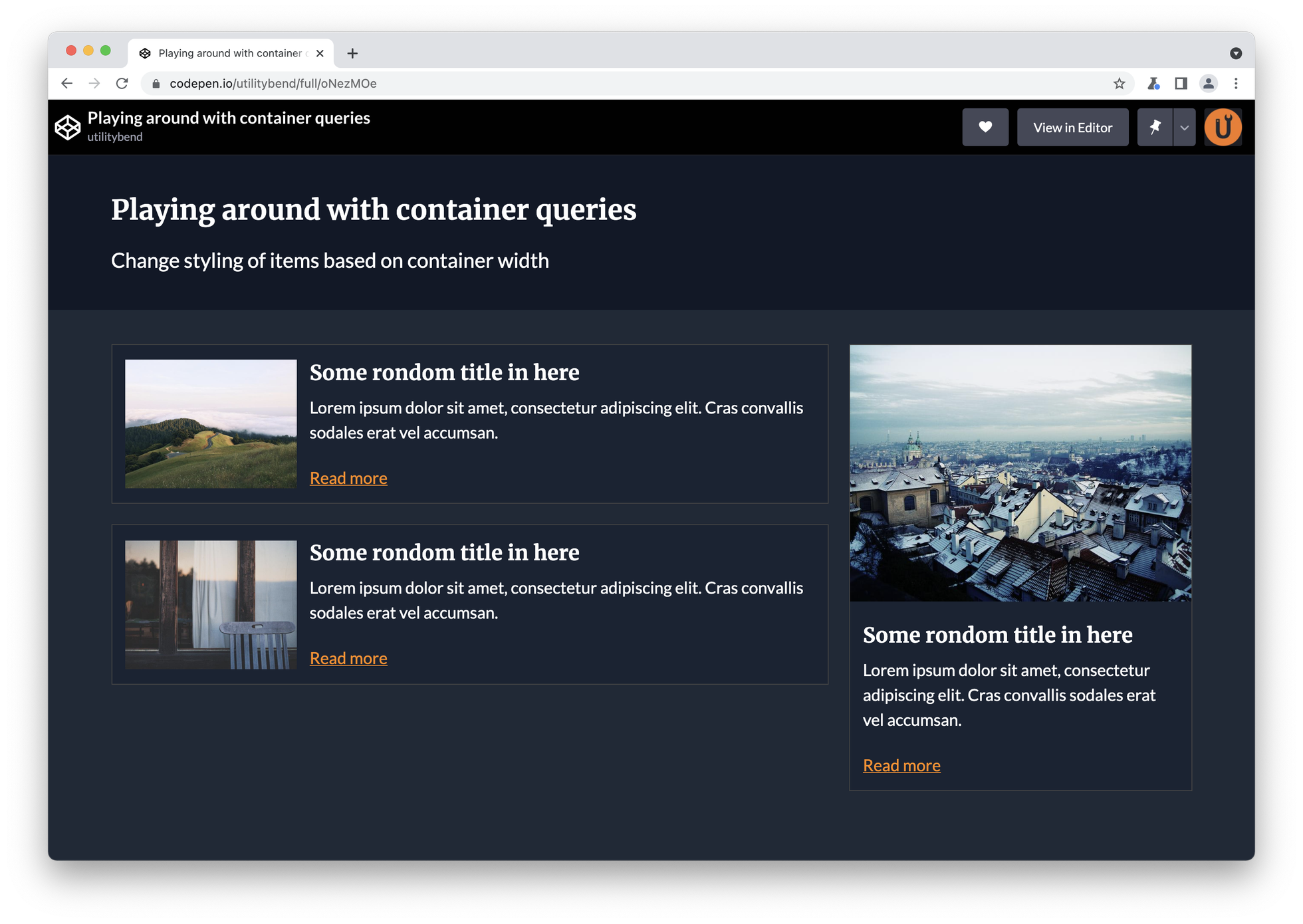This screenshot has width=1303, height=924.
Task: Click the browser forward arrow
Action: (94, 83)
